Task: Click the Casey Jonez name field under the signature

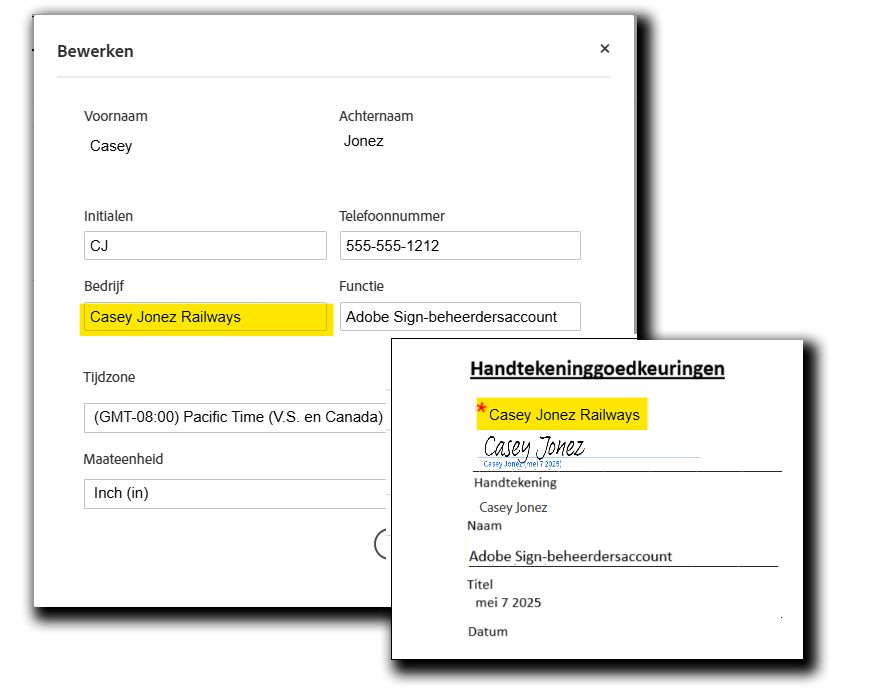Action: (513, 507)
